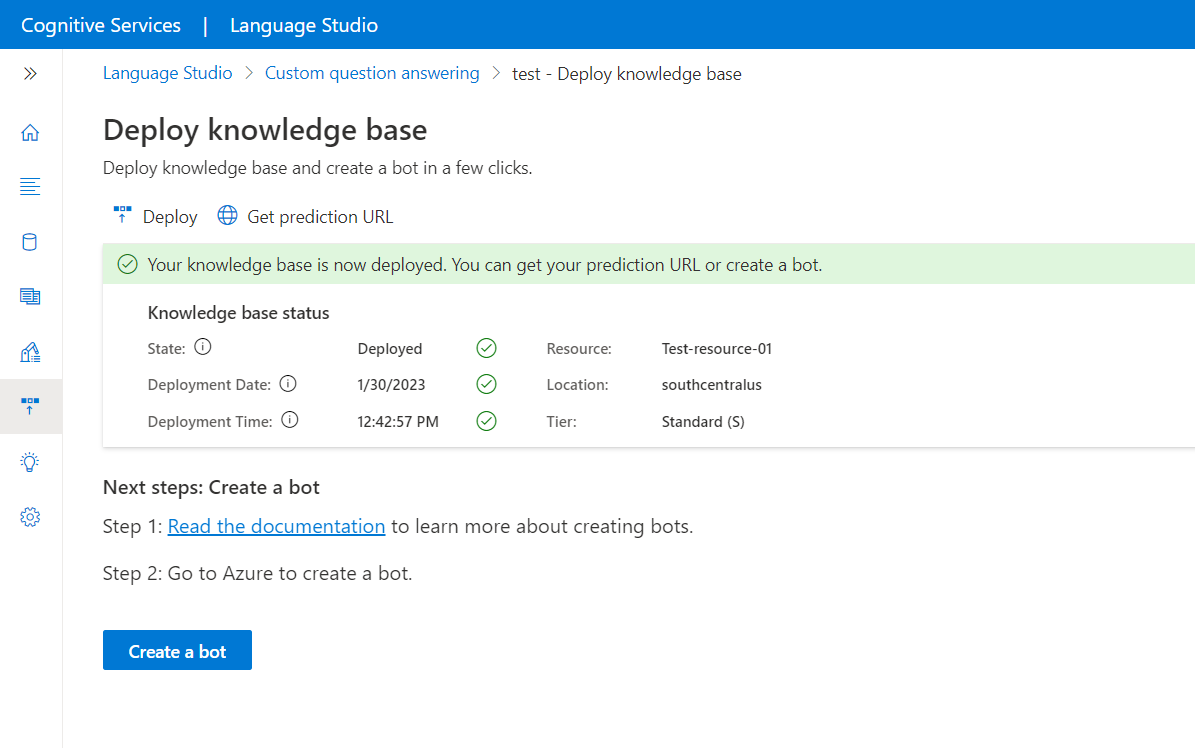Click the green checkmark next to Deployed state

point(487,347)
